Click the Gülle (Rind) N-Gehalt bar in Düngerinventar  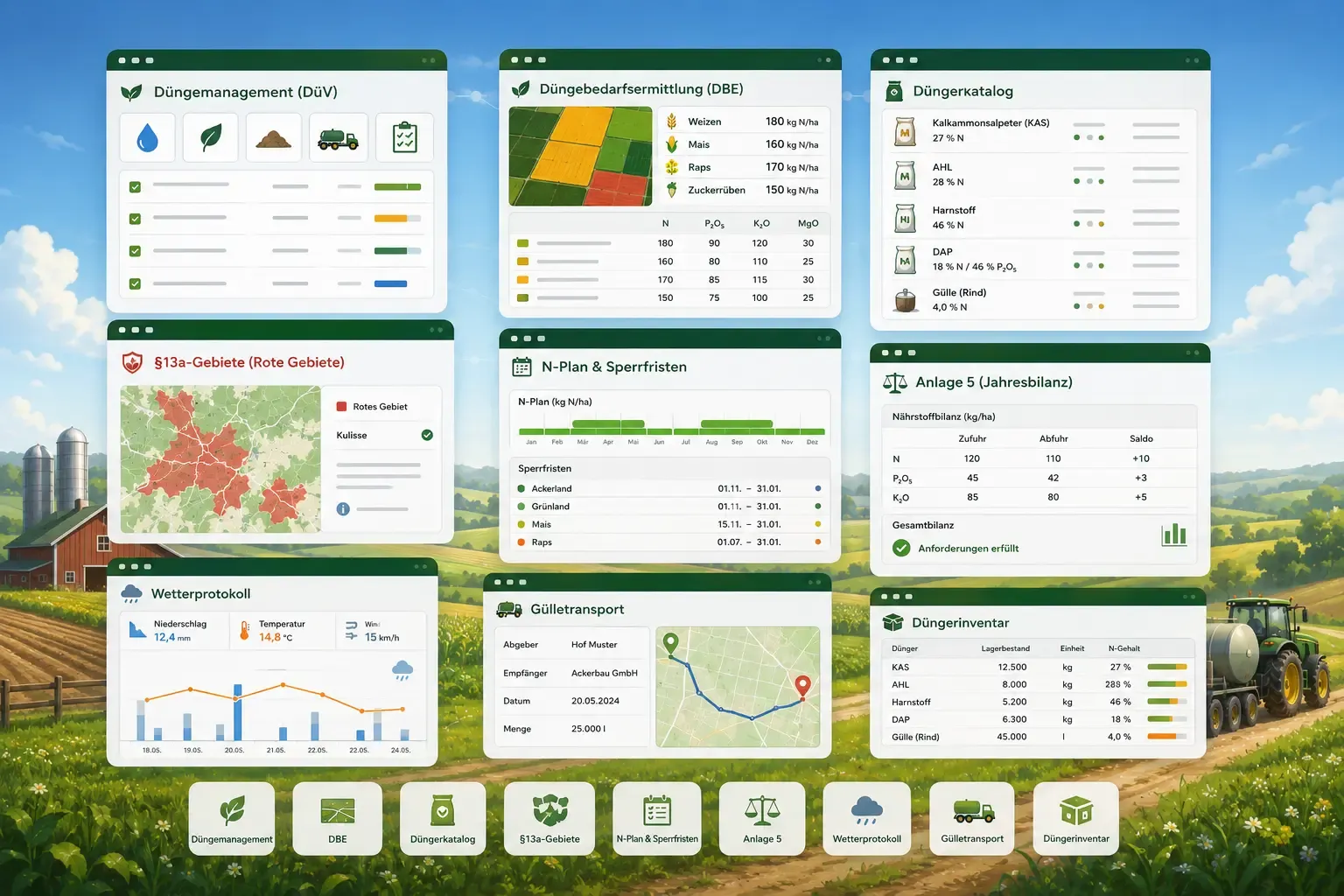pyautogui.click(x=1167, y=737)
